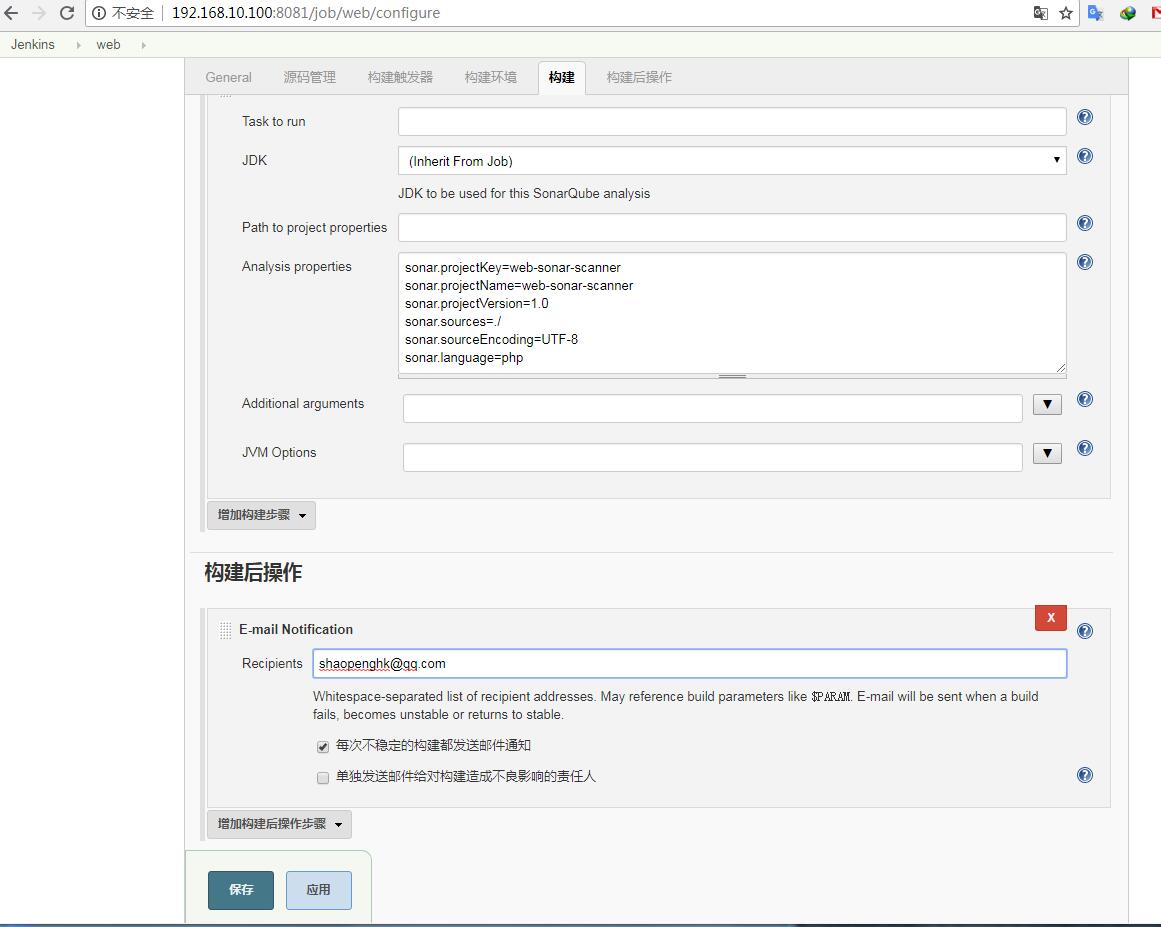Show help for Path to project properties
This screenshot has height=927, width=1161.
[1084, 224]
